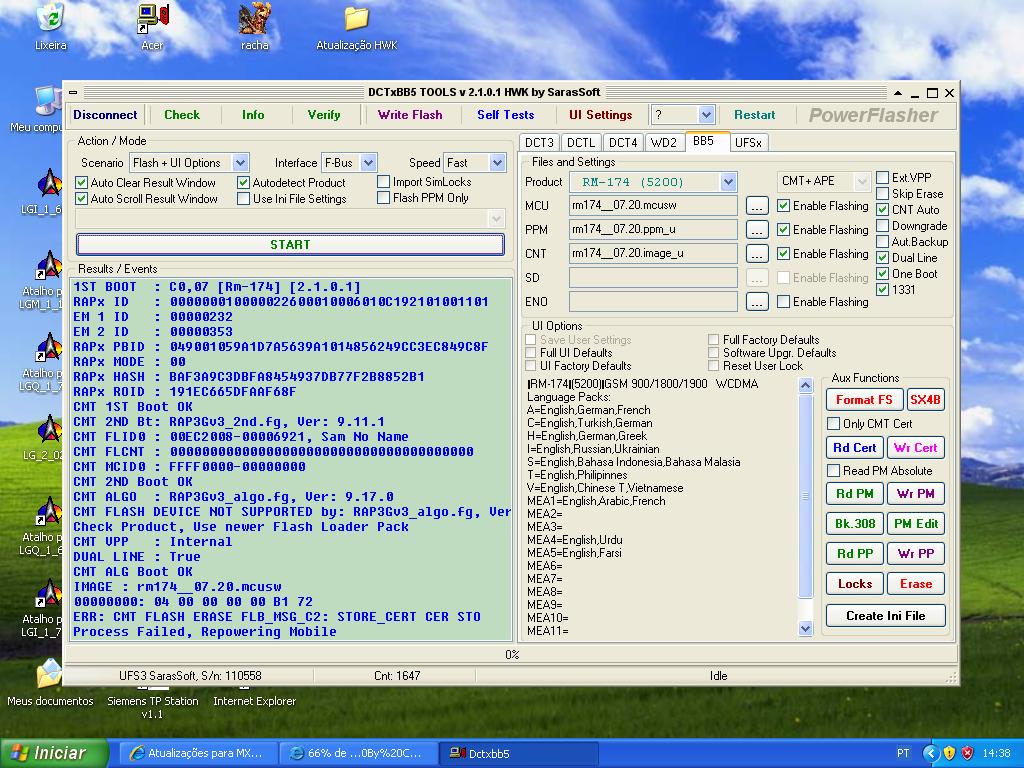The image size is (1024, 768).
Task: Click the yellow security shield tray icon
Action: (x=950, y=753)
